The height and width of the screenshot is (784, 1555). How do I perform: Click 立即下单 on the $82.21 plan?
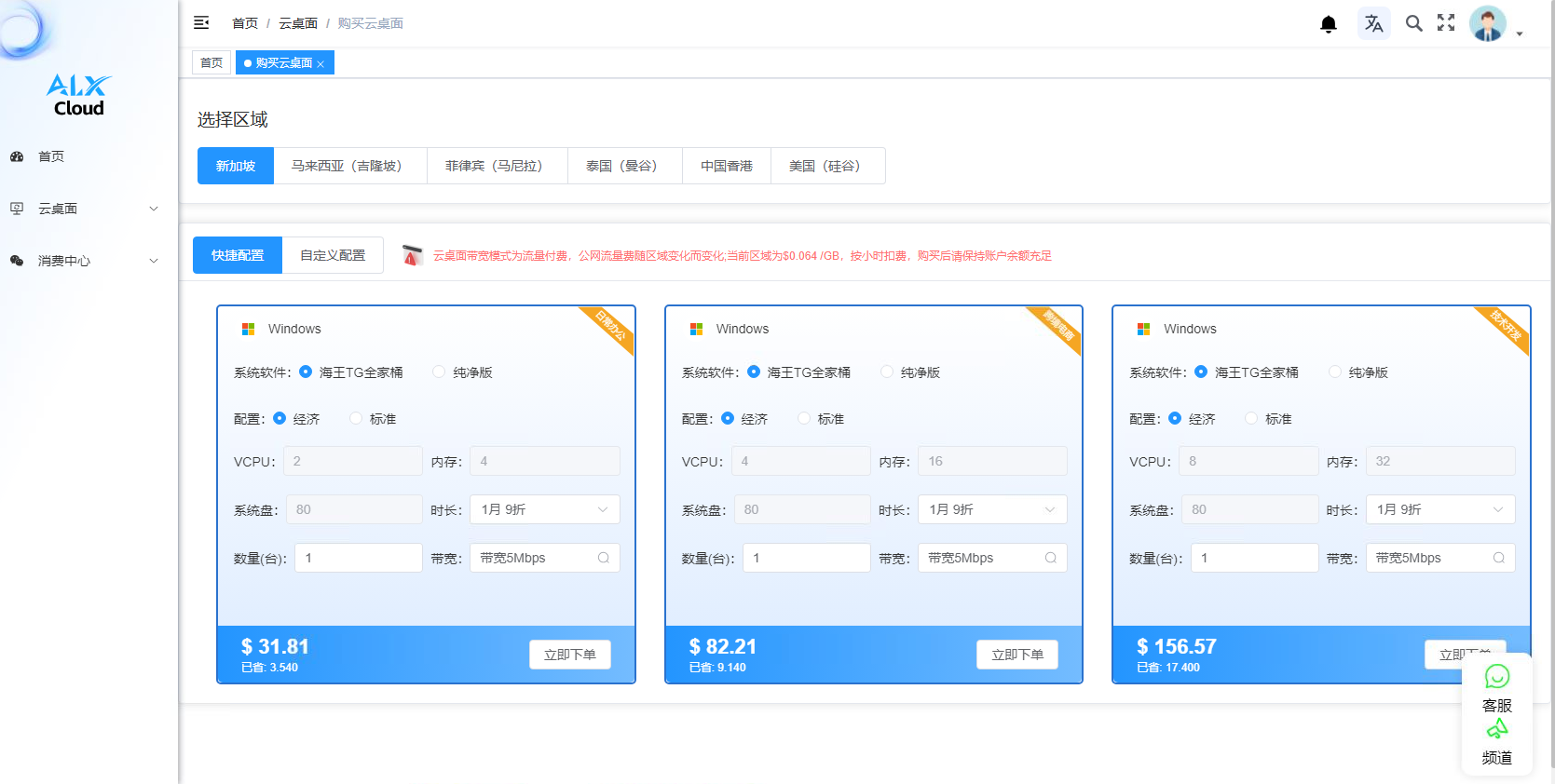pos(1017,655)
